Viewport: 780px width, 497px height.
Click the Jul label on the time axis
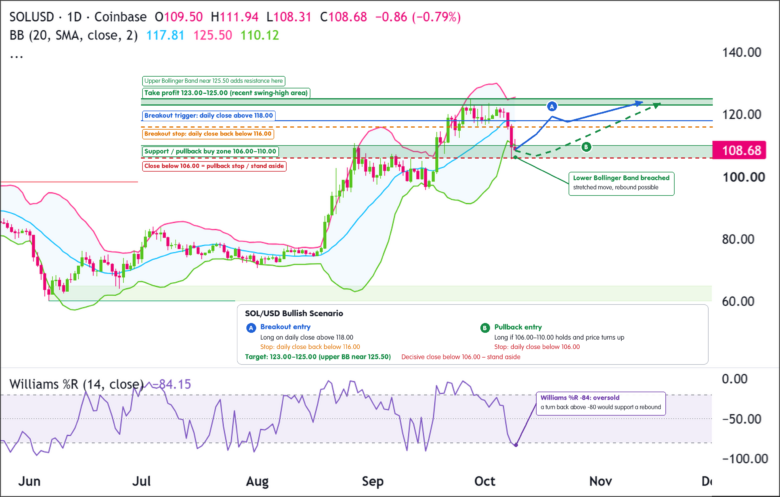(x=142, y=482)
